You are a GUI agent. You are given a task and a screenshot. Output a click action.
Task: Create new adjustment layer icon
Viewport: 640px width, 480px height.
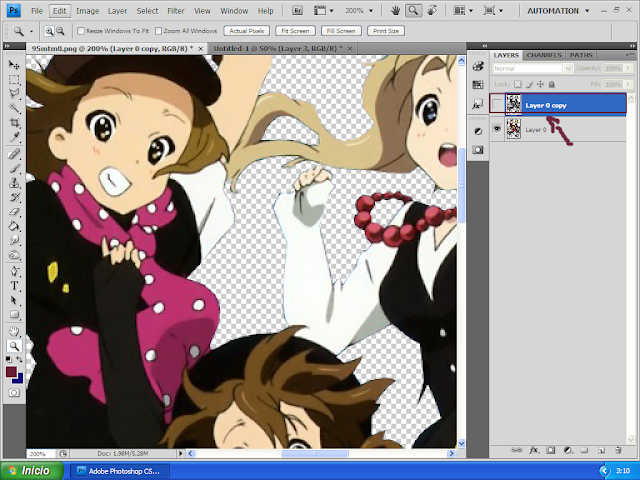point(567,450)
